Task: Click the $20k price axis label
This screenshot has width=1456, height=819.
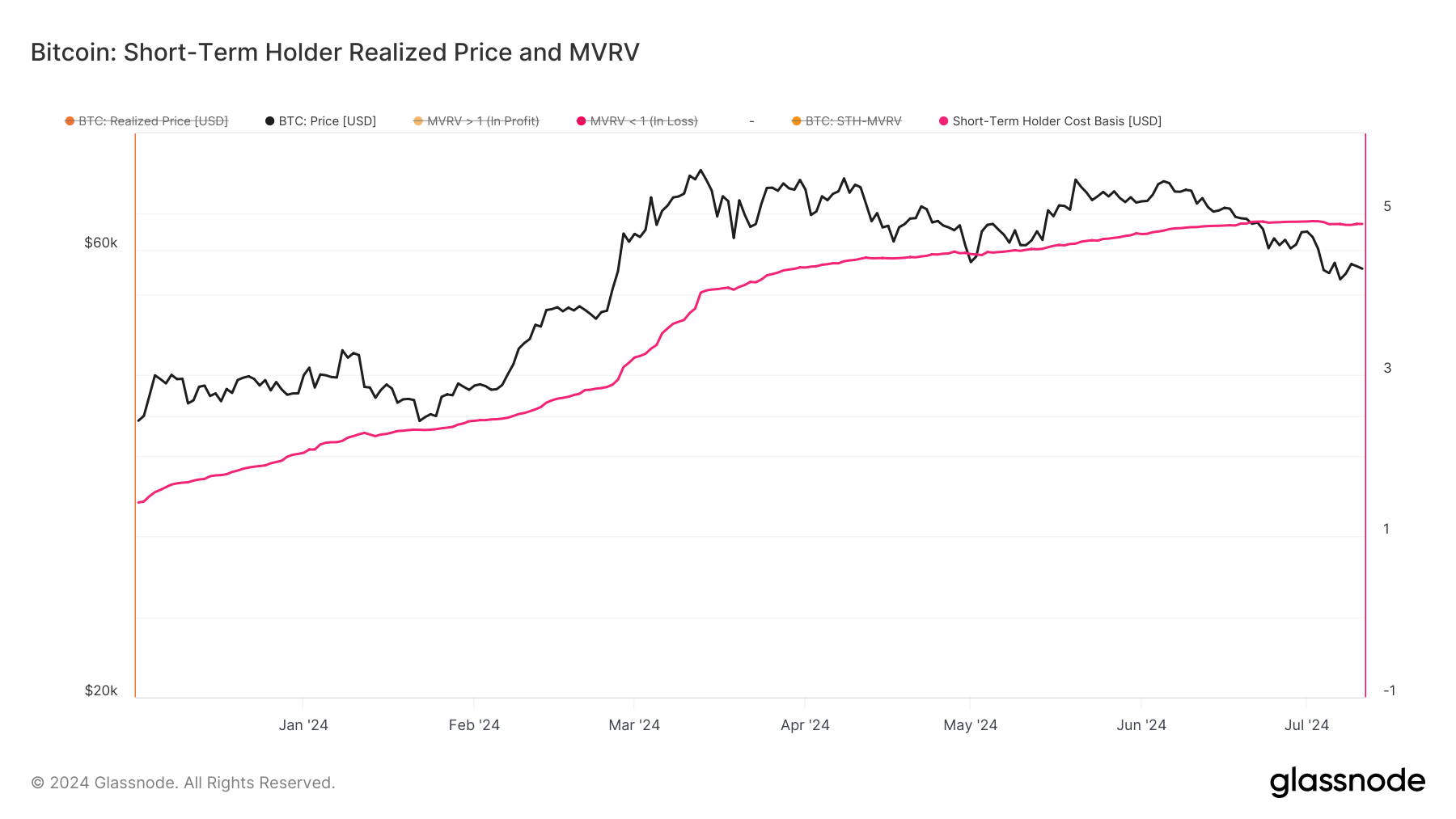Action: coord(101,690)
